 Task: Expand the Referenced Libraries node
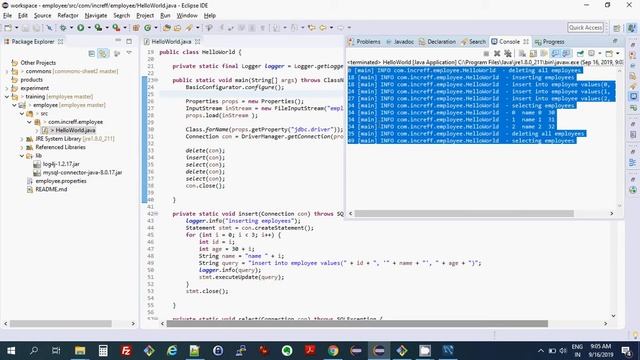click(22, 147)
